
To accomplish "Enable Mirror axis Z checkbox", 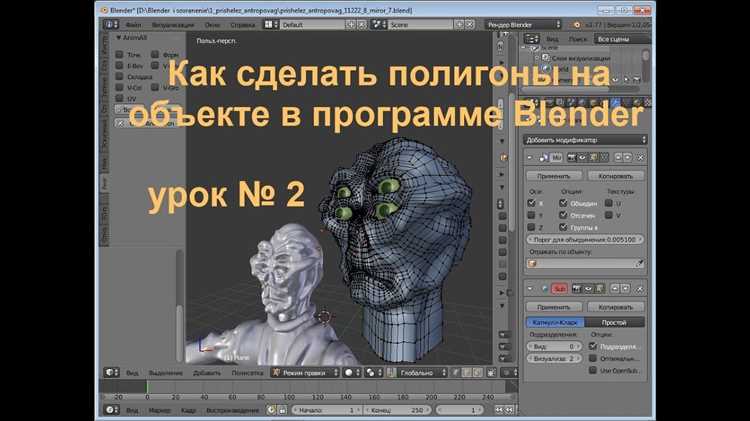I will (x=531, y=227).
